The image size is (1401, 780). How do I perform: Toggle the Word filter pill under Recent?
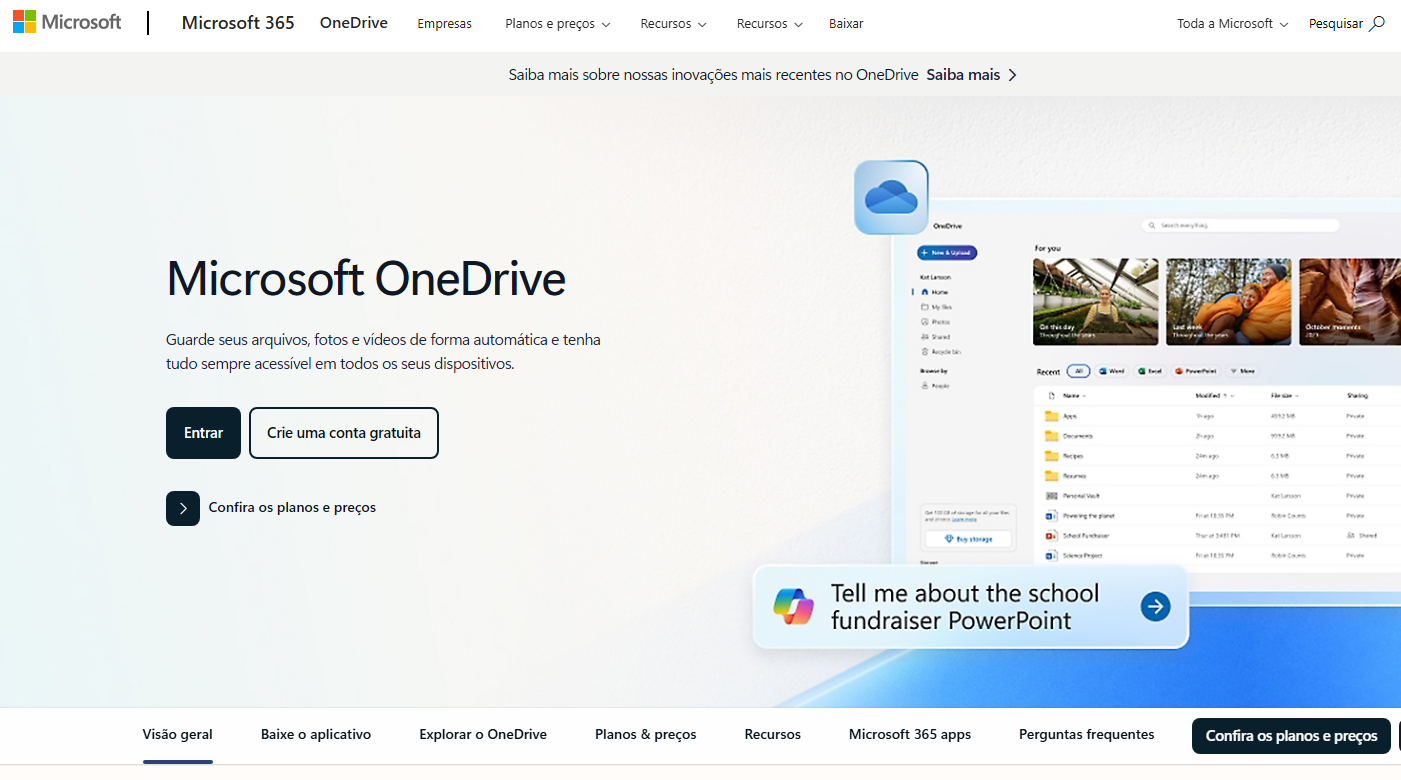(x=1110, y=371)
